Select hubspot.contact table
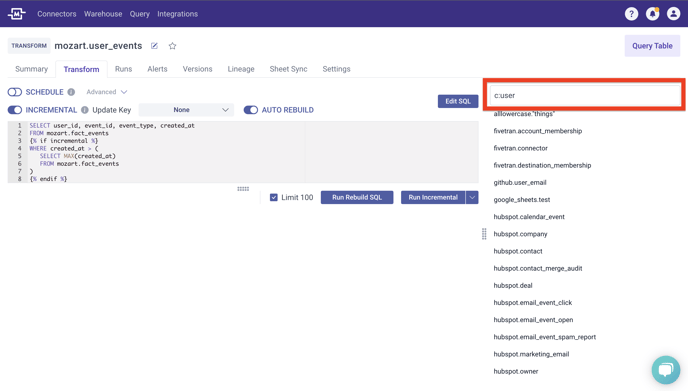 click(x=518, y=251)
